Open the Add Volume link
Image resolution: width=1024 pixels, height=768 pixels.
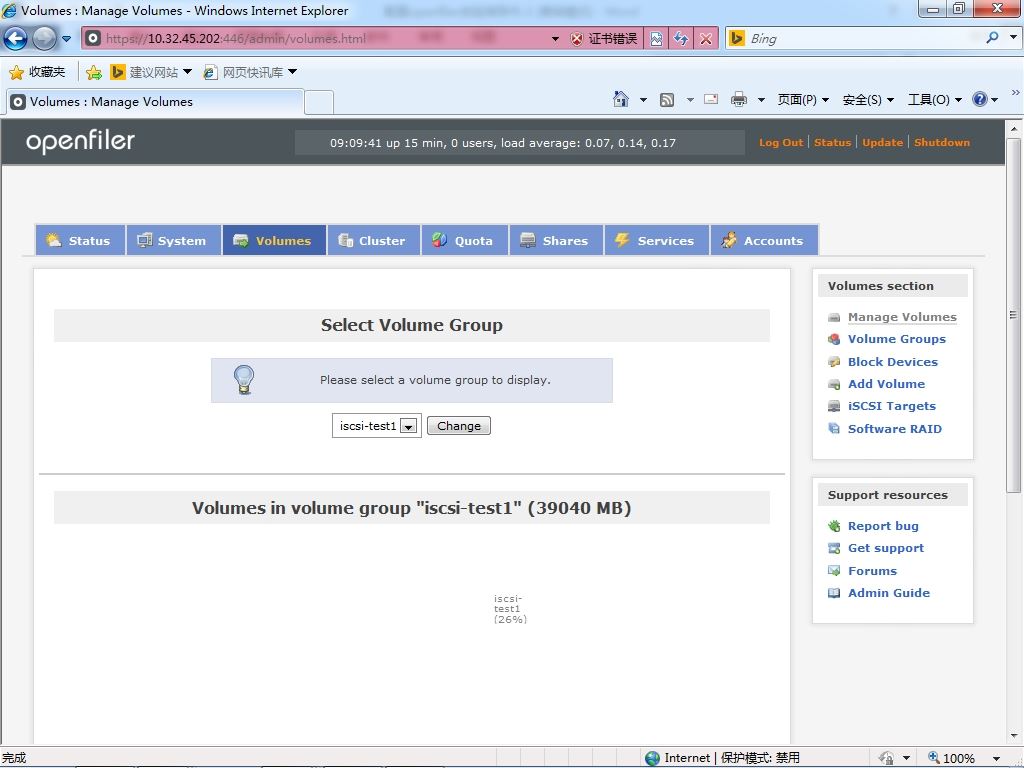click(x=886, y=384)
